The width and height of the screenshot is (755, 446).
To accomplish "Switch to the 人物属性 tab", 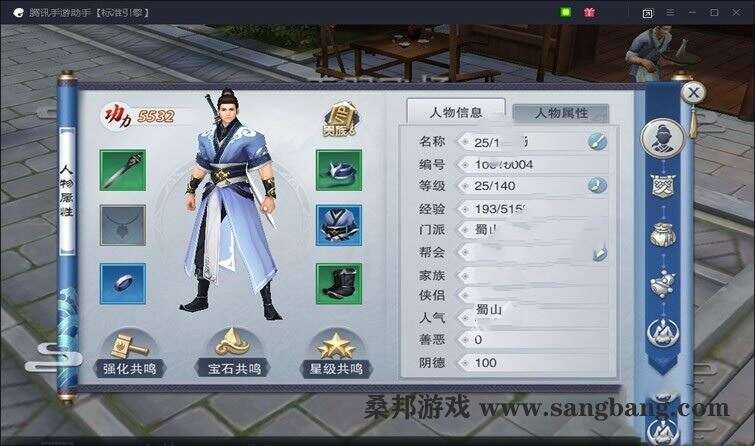I will [561, 113].
